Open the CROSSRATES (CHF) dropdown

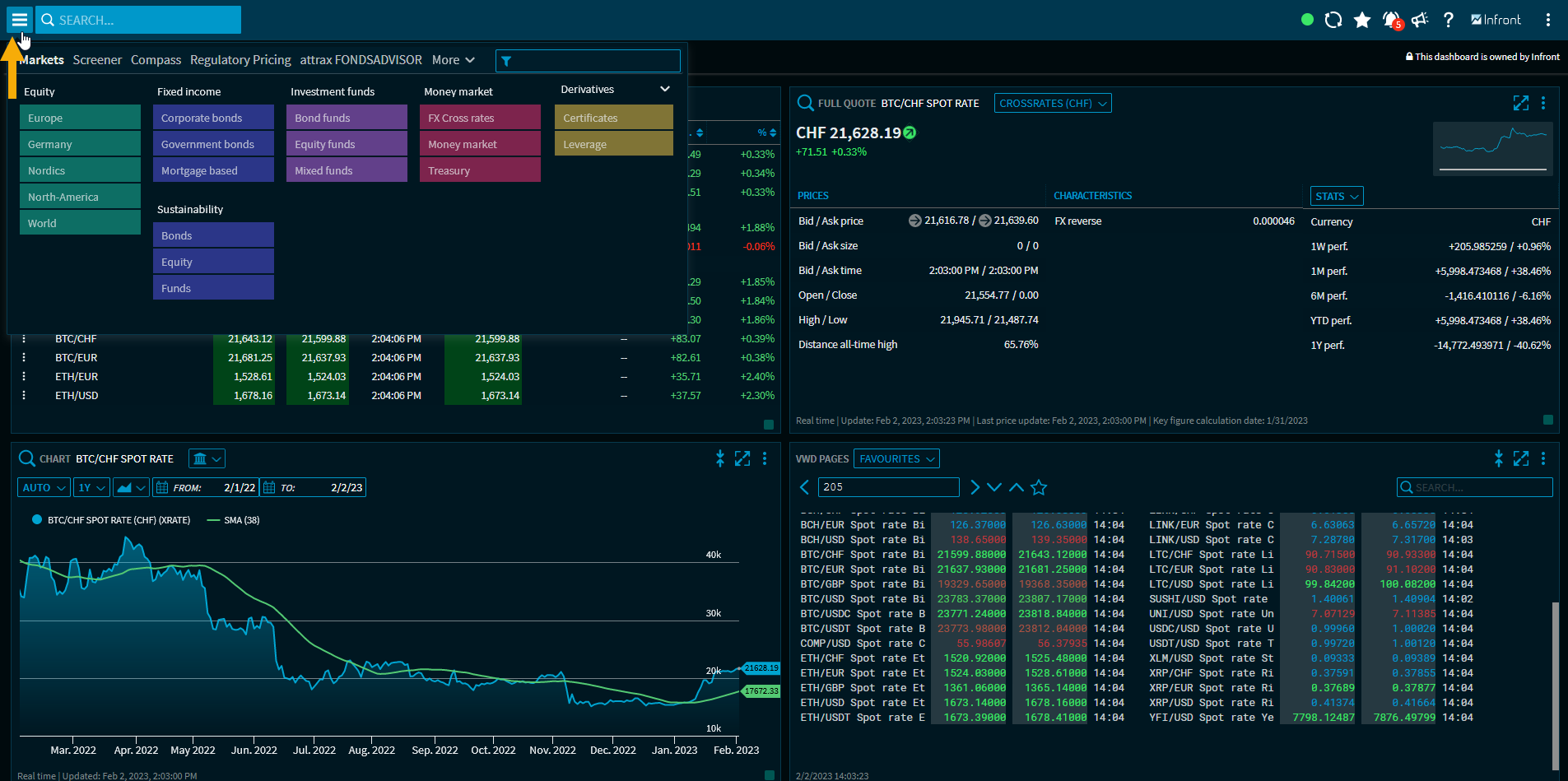click(x=1052, y=103)
